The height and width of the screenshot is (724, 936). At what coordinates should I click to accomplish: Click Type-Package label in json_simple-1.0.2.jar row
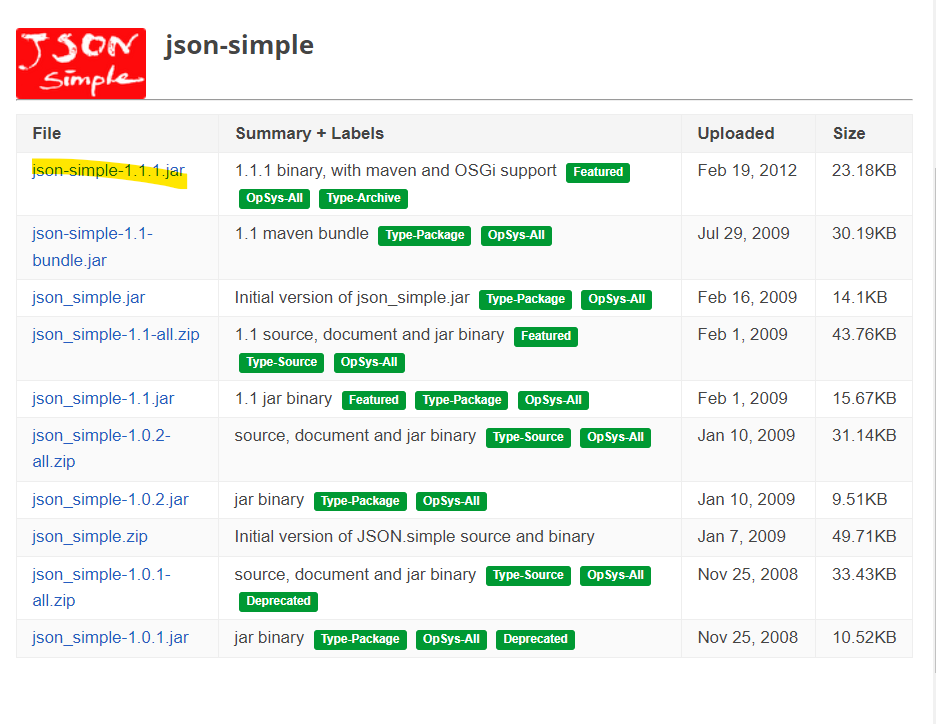(x=360, y=501)
